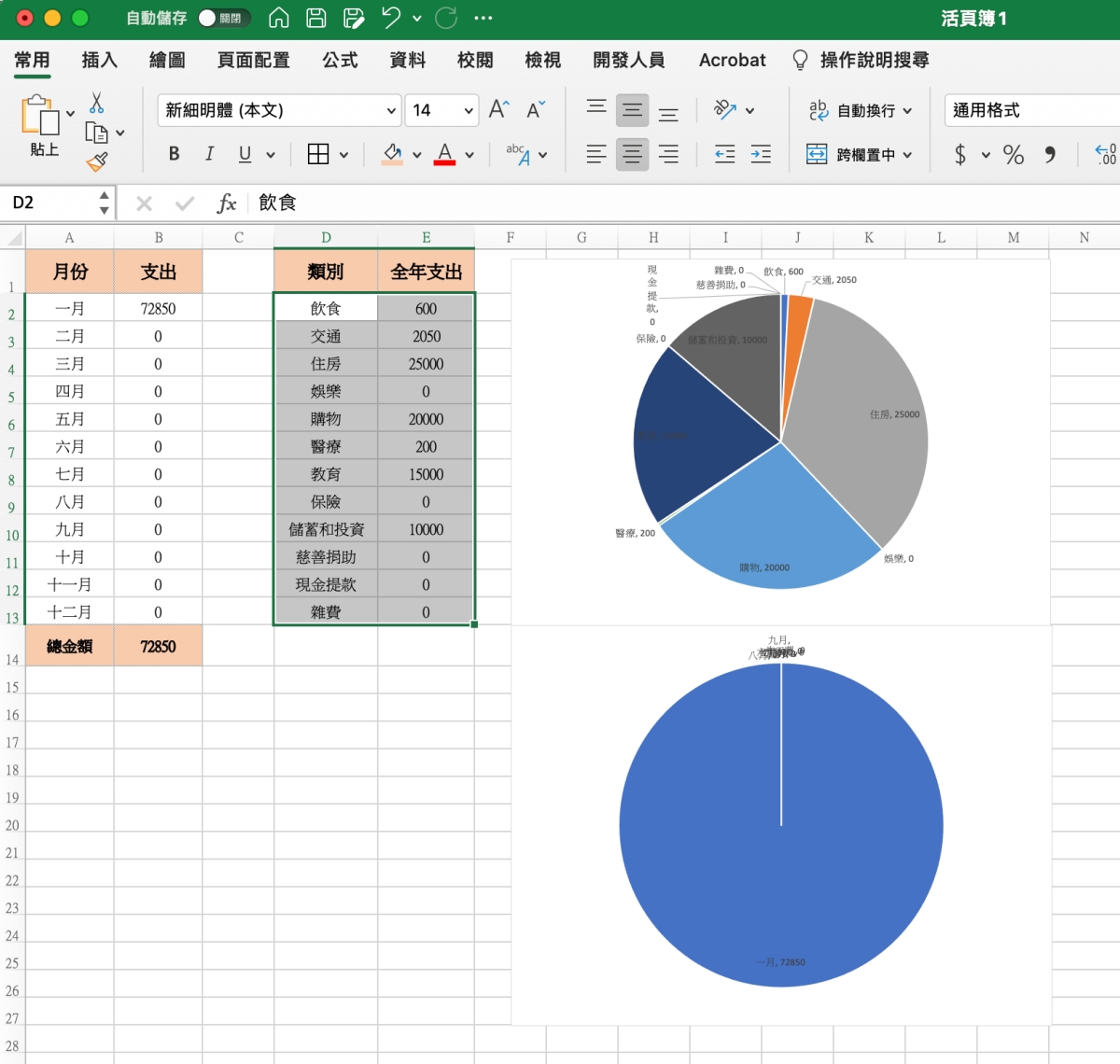
Task: Increase indent
Action: pyautogui.click(x=761, y=154)
